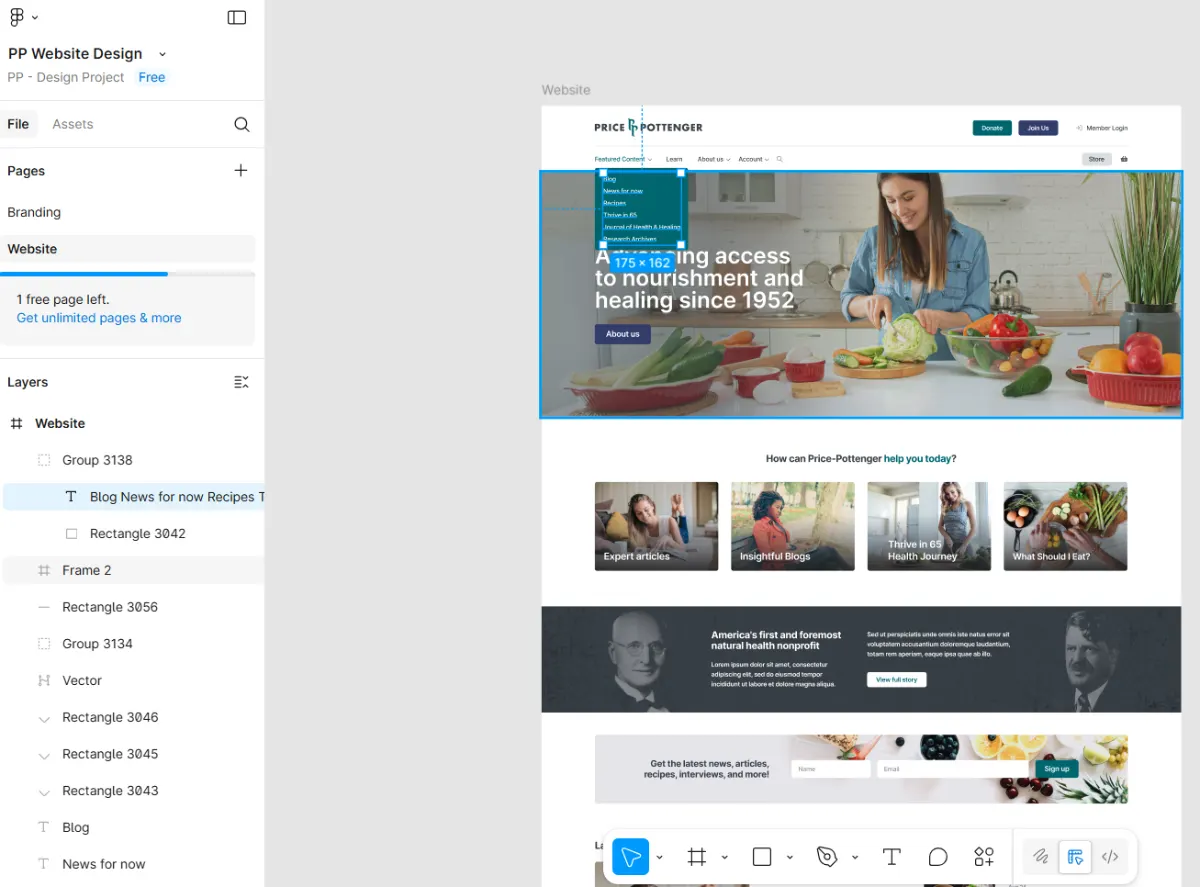Screen dimensions: 1200x887
Task: Select the Website page in Pages list
Action: 128,249
